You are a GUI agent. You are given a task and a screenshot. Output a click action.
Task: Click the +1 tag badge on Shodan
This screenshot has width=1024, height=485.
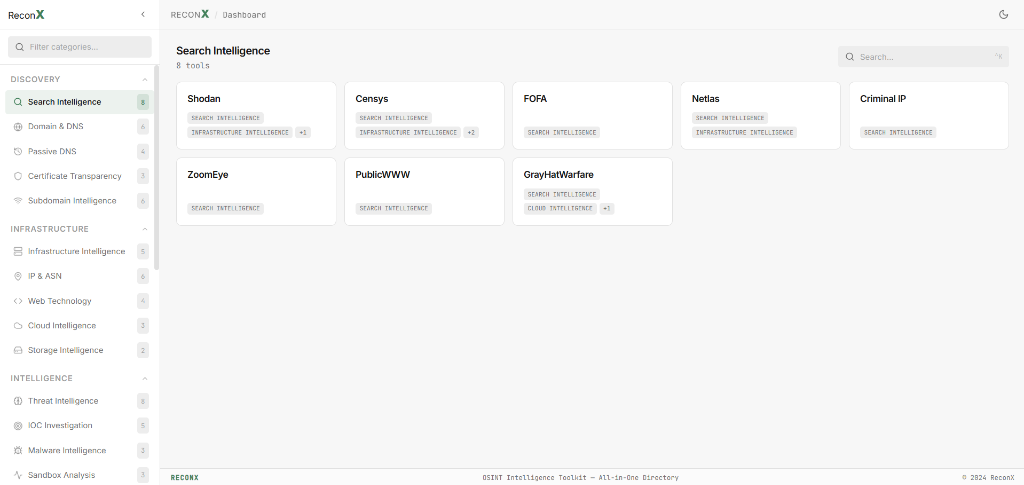pos(302,133)
